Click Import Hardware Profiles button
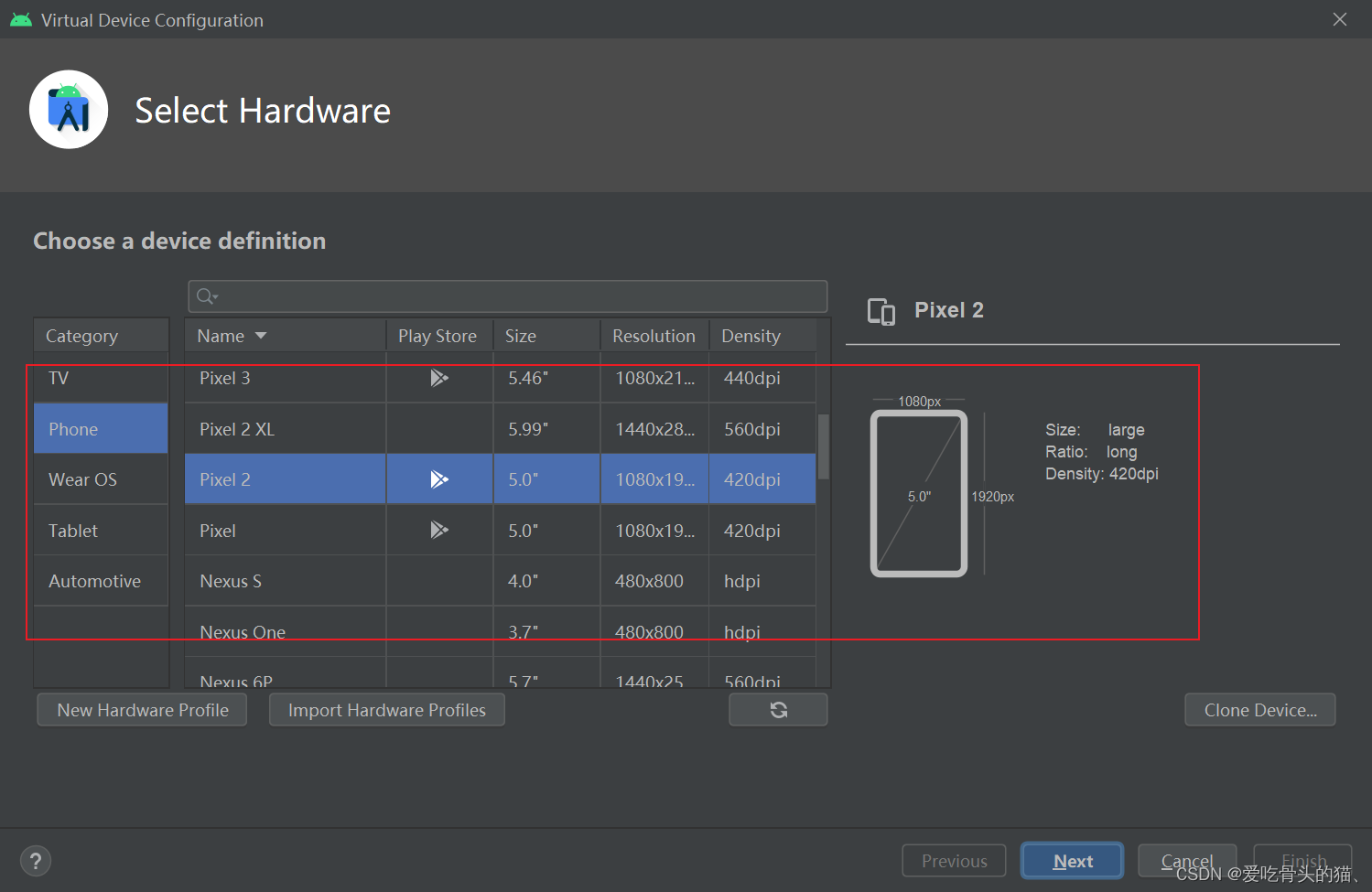The image size is (1372, 892). pyautogui.click(x=387, y=710)
